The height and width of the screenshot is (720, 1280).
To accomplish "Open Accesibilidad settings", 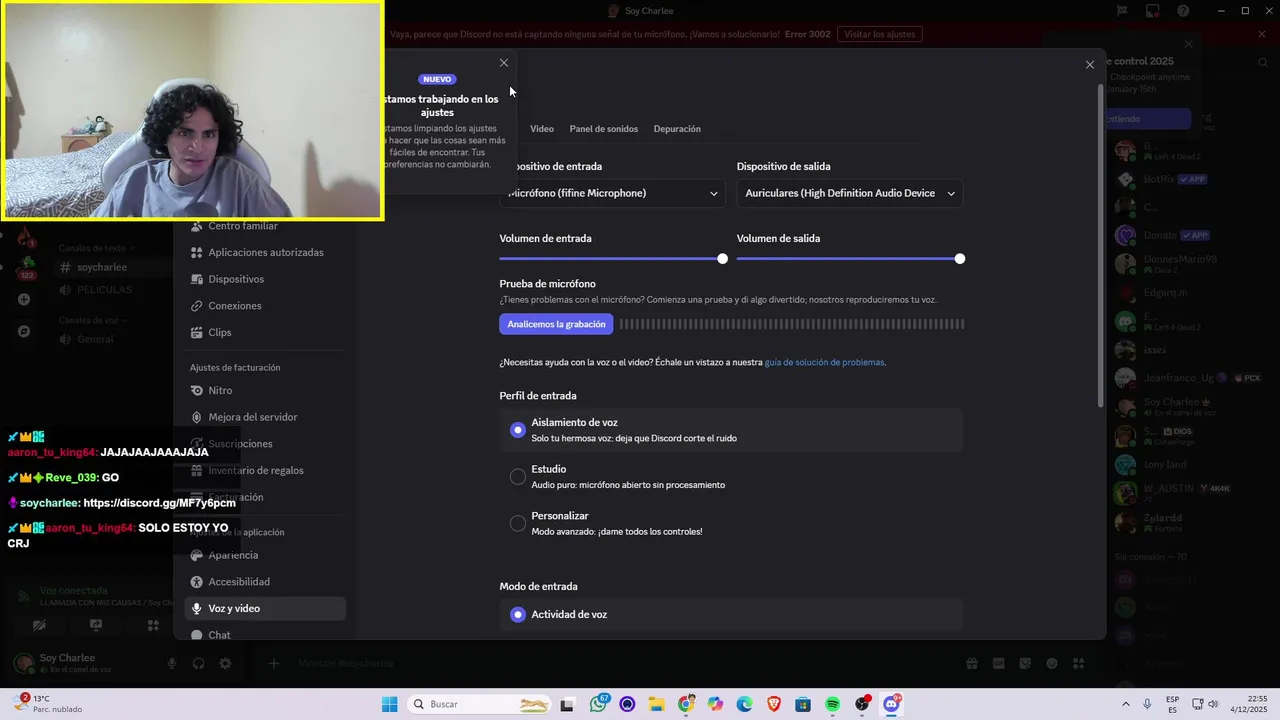I will point(265,582).
